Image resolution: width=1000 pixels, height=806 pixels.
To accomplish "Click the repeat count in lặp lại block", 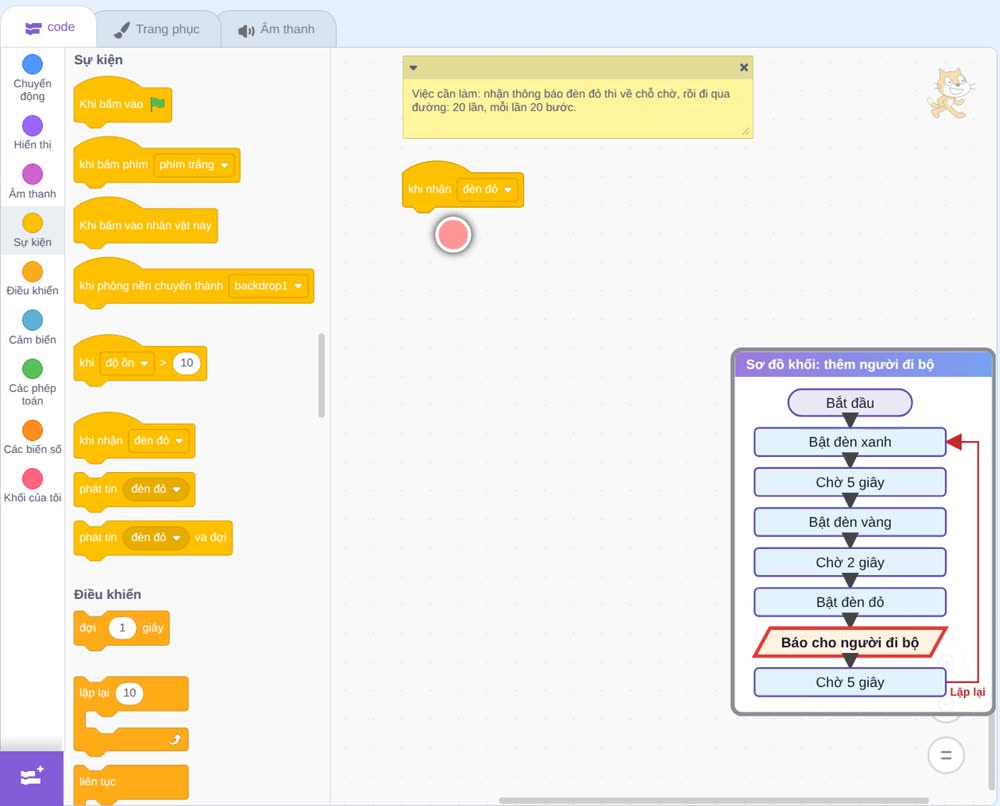I will pyautogui.click(x=129, y=693).
